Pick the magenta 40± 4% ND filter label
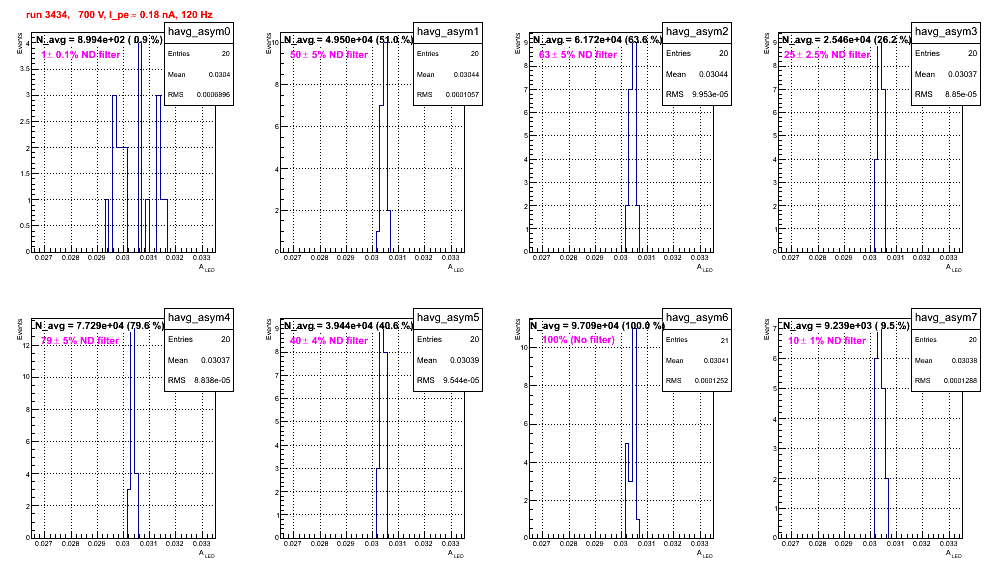Viewport: 996px width, 572px height. (x=329, y=341)
